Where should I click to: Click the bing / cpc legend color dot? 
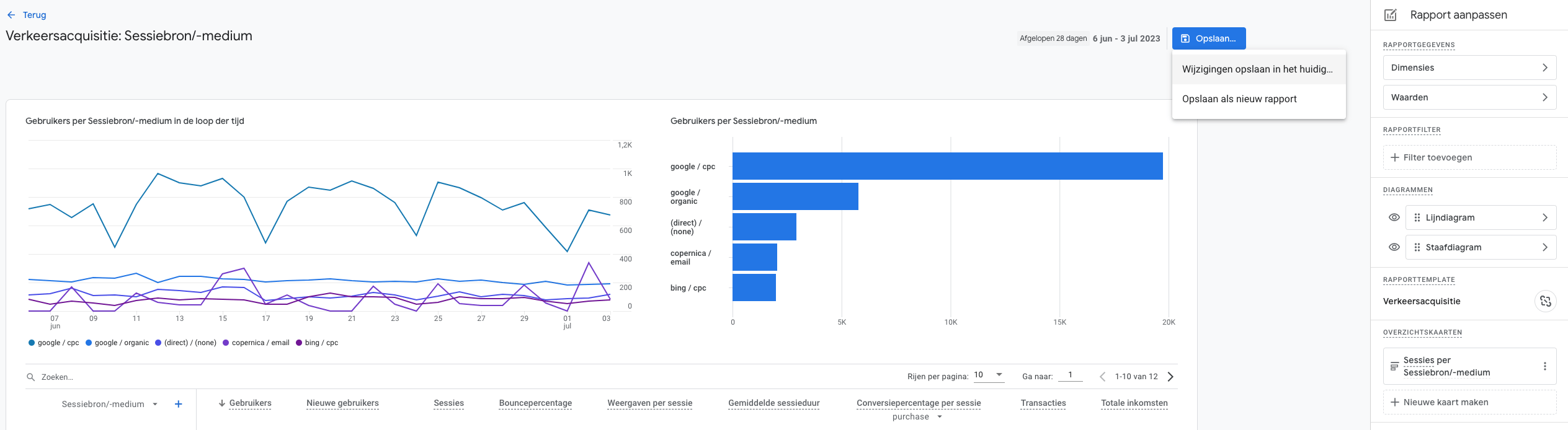pyautogui.click(x=299, y=343)
